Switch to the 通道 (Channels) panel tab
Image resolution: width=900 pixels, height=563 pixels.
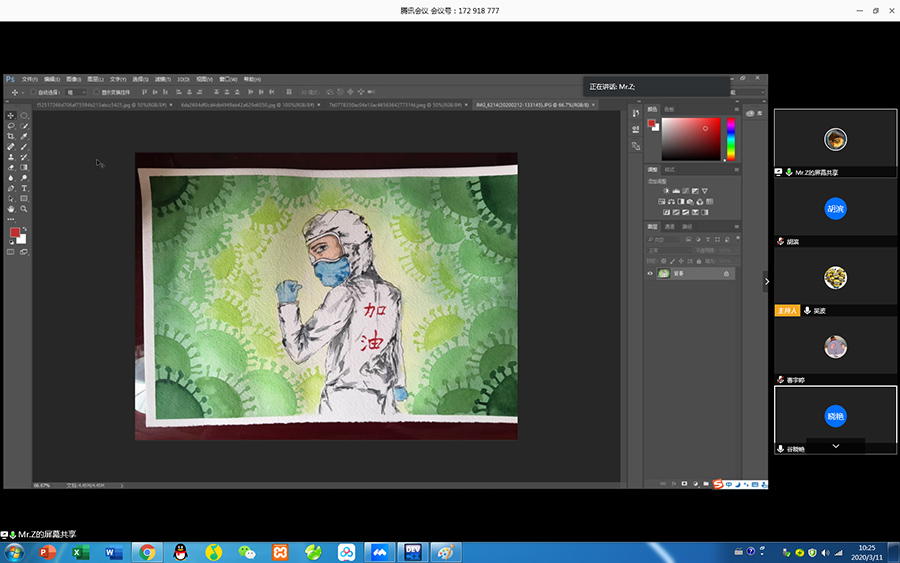pos(669,227)
